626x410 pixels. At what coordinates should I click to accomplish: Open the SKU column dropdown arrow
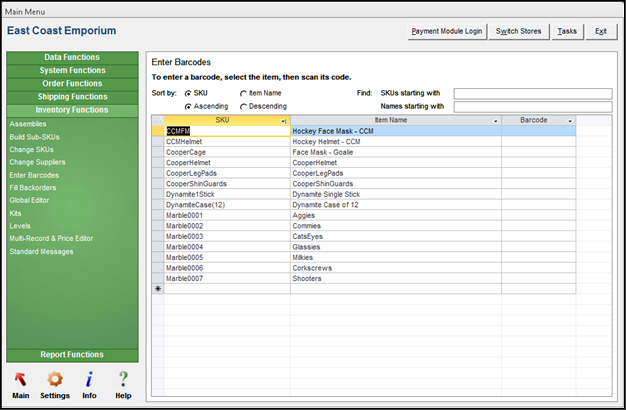283,121
